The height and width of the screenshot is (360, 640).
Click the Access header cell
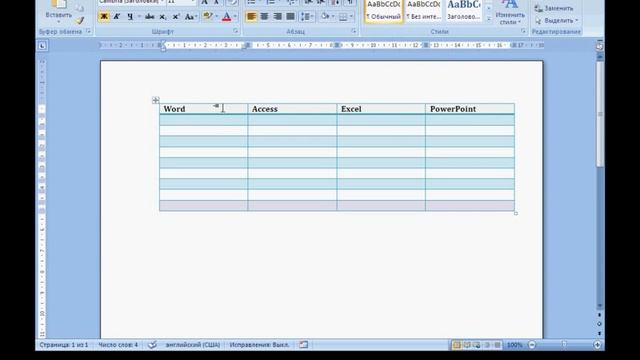pyautogui.click(x=292, y=109)
